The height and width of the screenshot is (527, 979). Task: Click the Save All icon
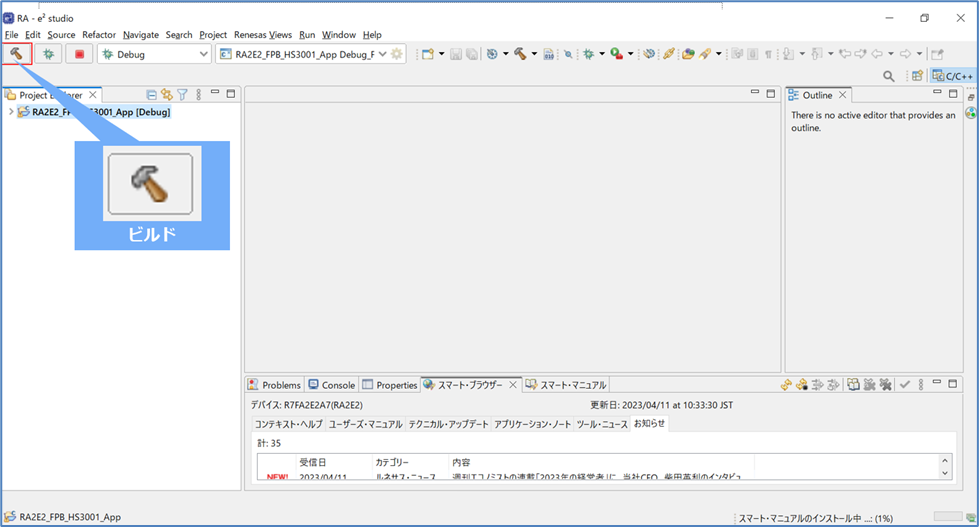pyautogui.click(x=472, y=54)
